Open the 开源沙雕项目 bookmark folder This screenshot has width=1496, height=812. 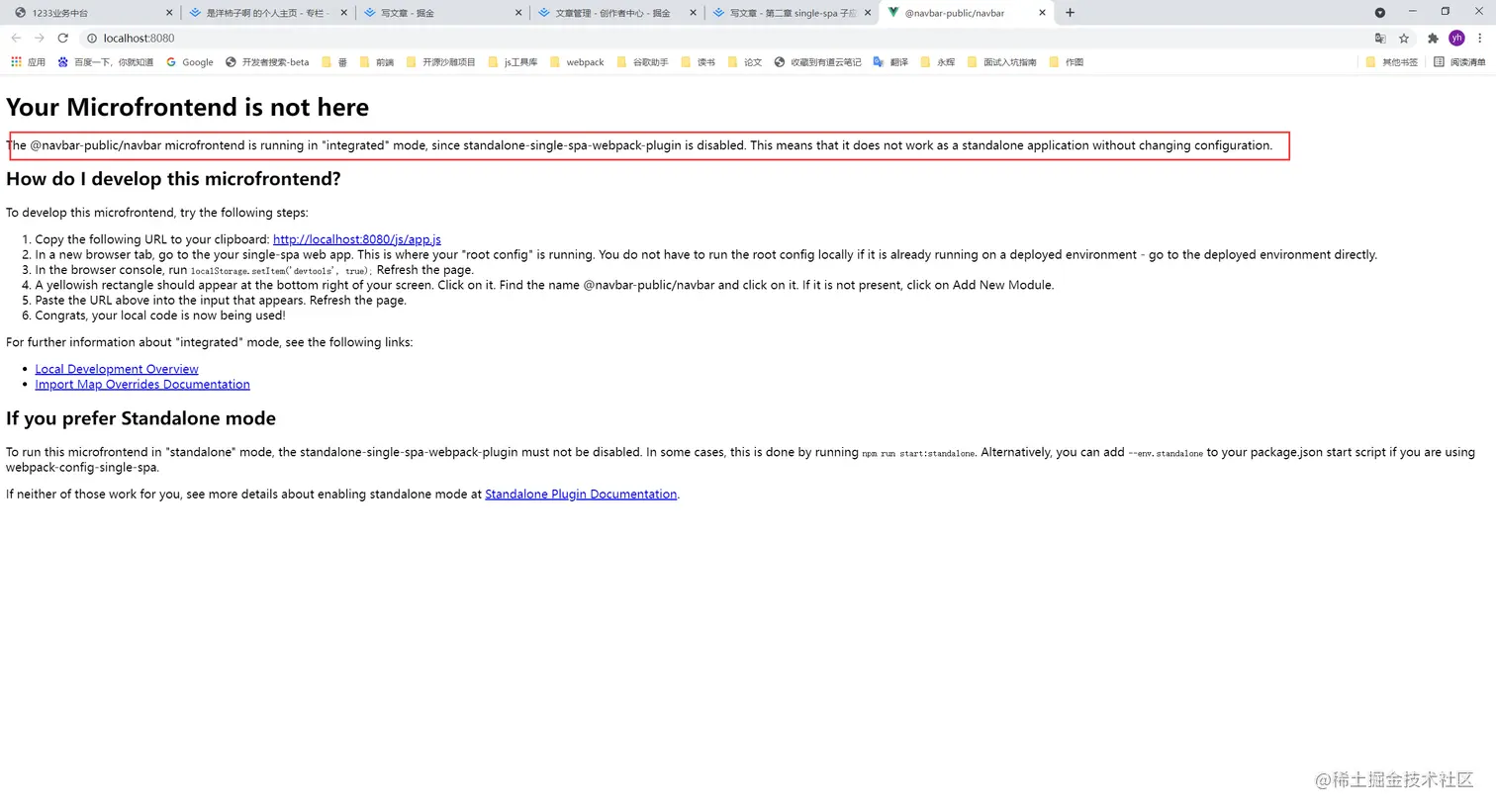point(440,61)
